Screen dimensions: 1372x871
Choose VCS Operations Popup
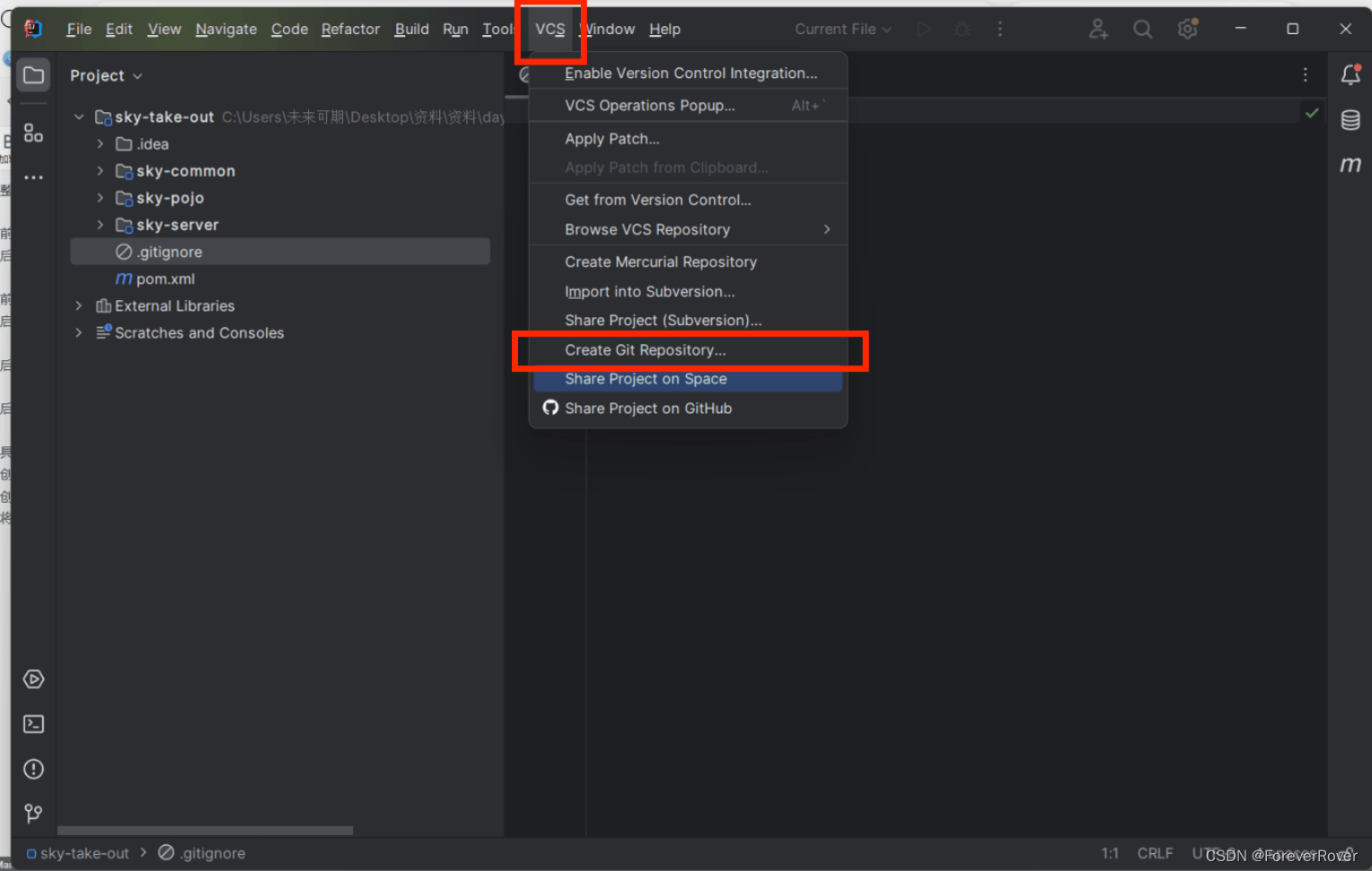pyautogui.click(x=688, y=106)
